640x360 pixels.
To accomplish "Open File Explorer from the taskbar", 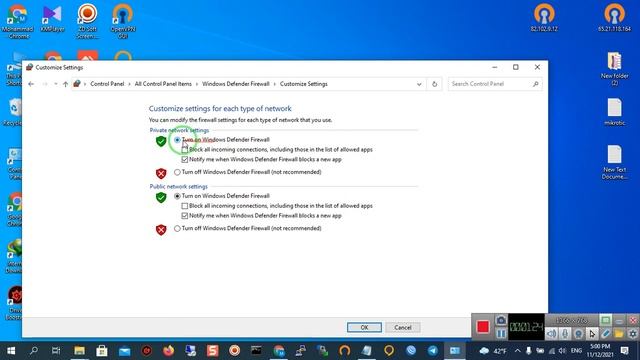I will tap(79, 351).
